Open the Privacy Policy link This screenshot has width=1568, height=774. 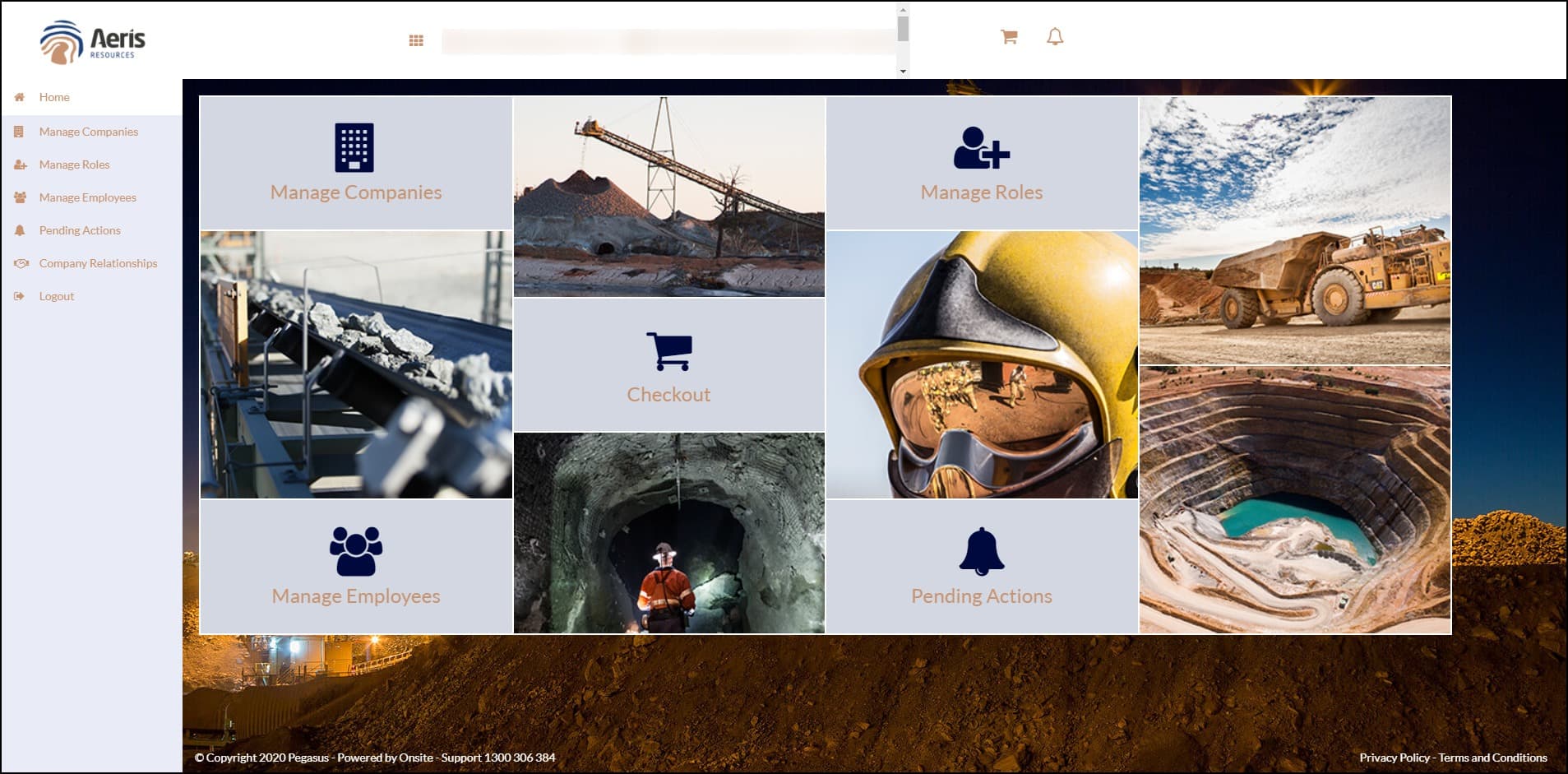(x=1394, y=758)
